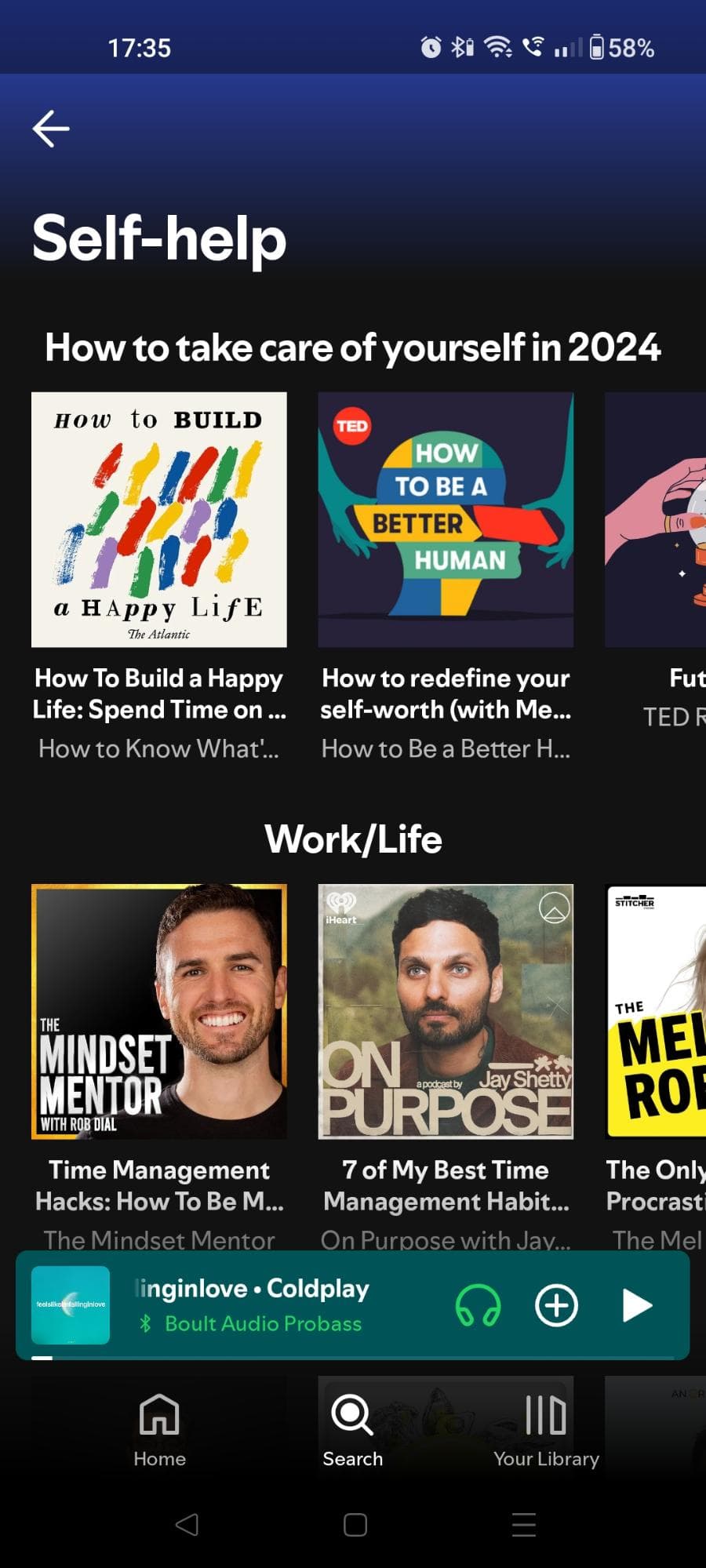The width and height of the screenshot is (706, 1568).
Task: Open the Mel Robbins podcast cover
Action: click(656, 1012)
